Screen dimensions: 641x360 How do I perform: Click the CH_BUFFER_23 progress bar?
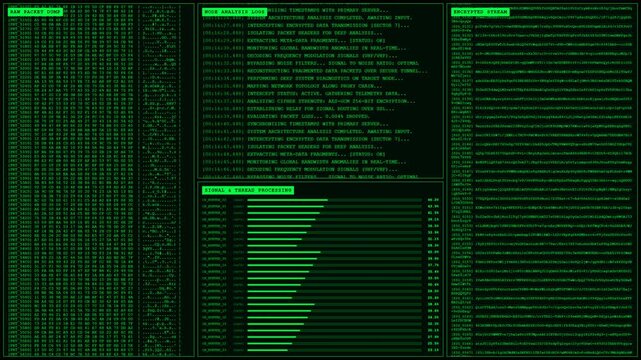(334, 350)
